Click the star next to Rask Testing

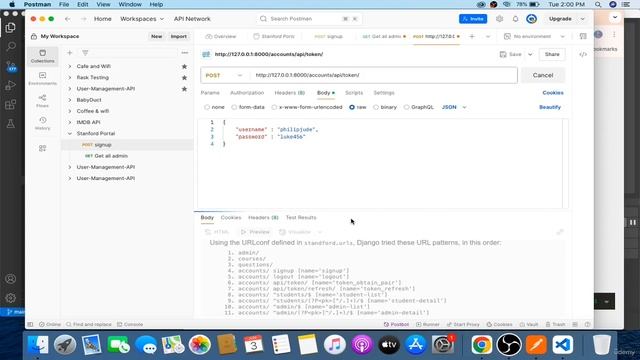coord(184,78)
